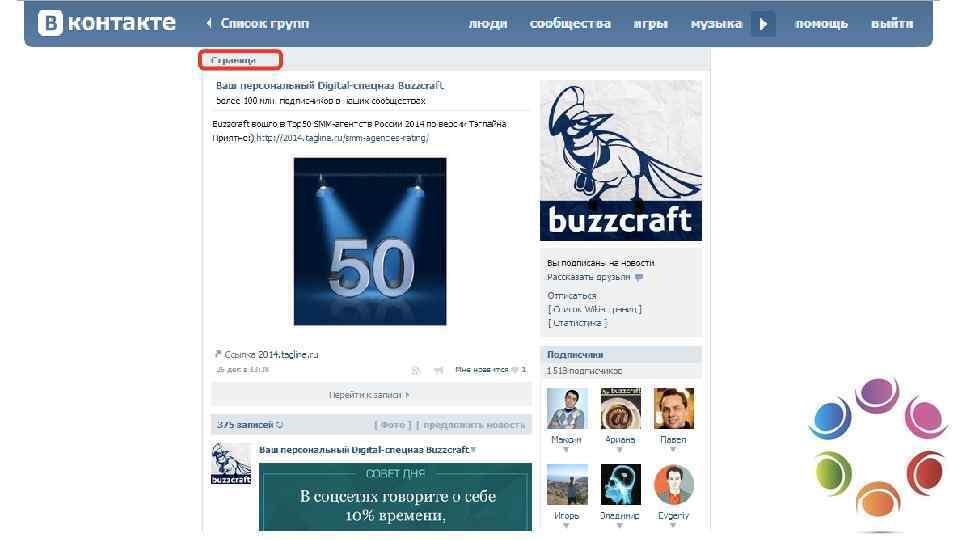Click the speech bubble icon beside Рассказать друзьям
The height and width of the screenshot is (540, 960).
[639, 277]
